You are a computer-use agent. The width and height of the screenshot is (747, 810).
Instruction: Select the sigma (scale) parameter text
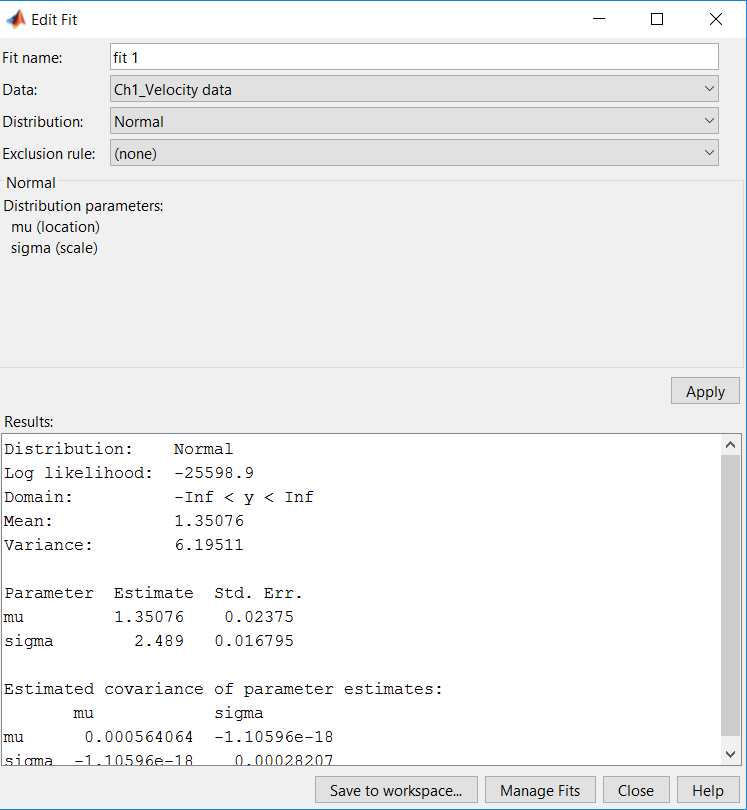54,248
